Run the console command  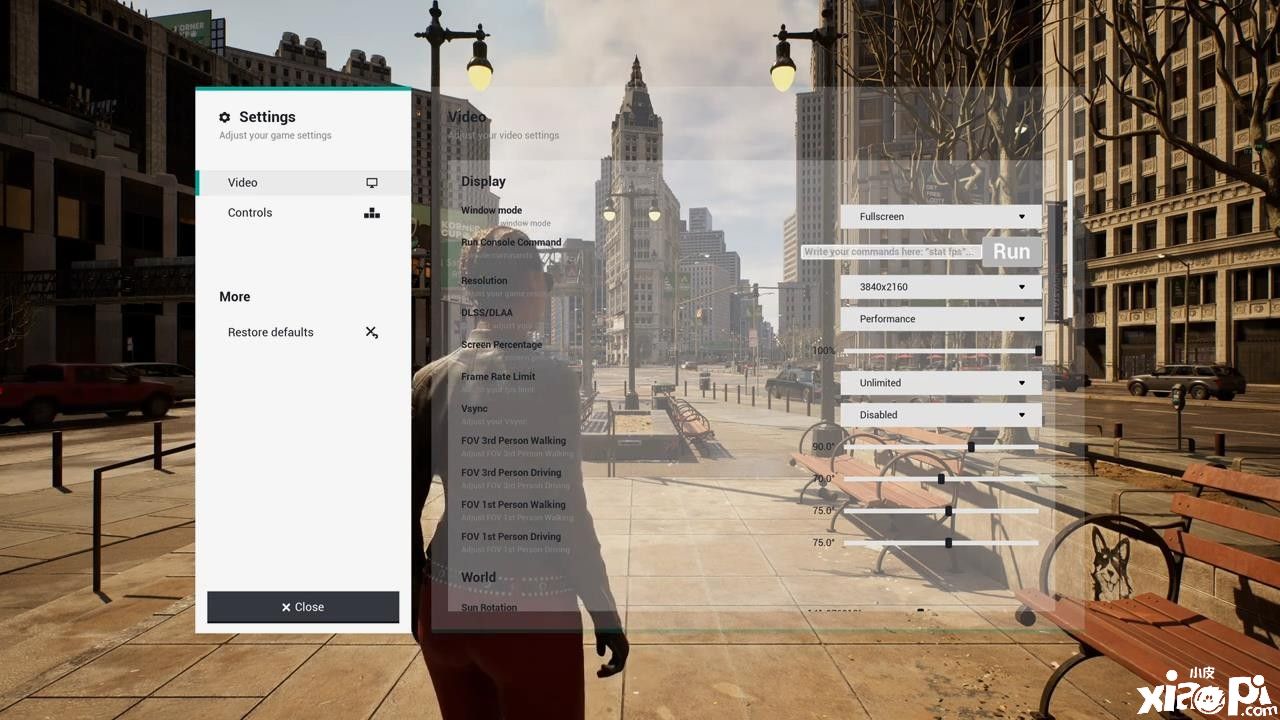click(x=1012, y=252)
